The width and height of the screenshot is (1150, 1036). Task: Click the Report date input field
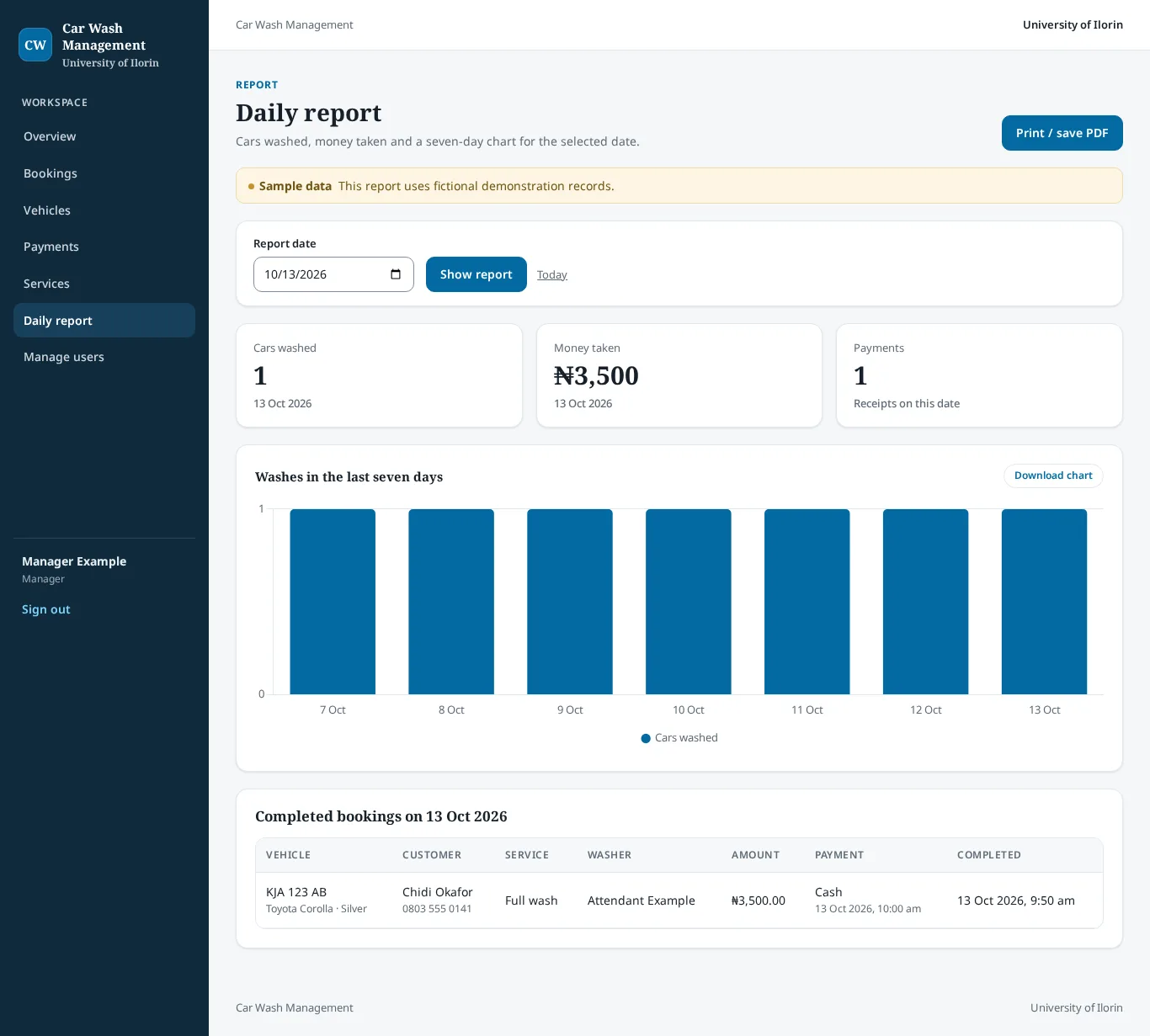333,274
